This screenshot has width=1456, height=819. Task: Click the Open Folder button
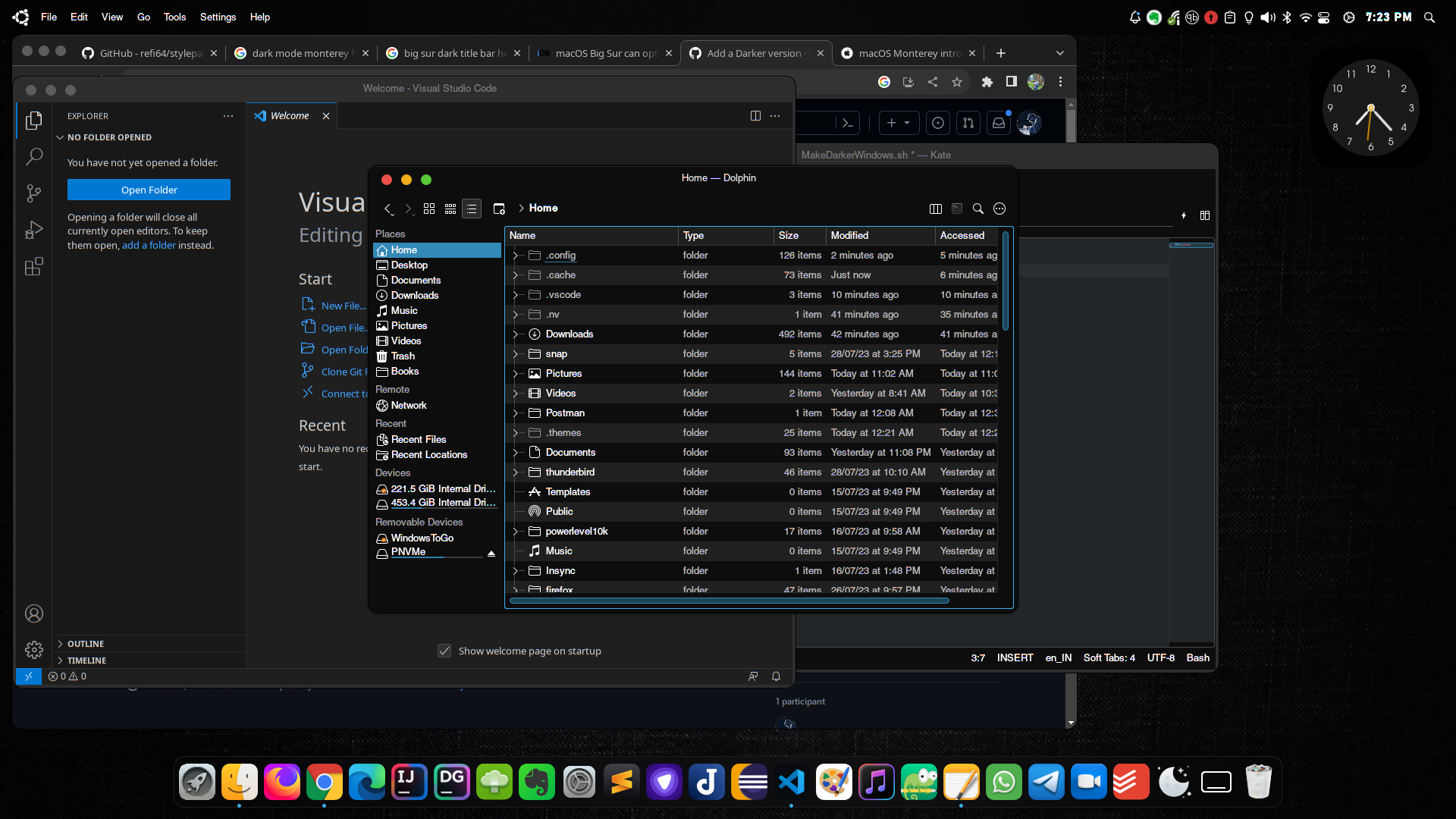tap(149, 190)
